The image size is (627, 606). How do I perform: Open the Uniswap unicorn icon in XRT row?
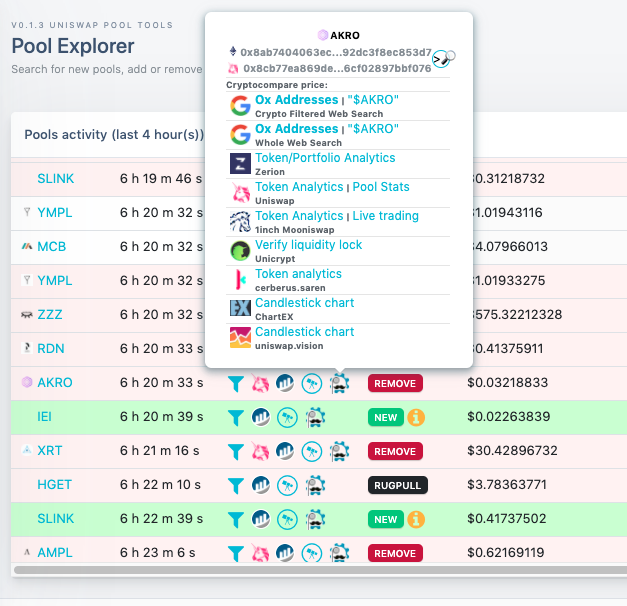[x=260, y=451]
